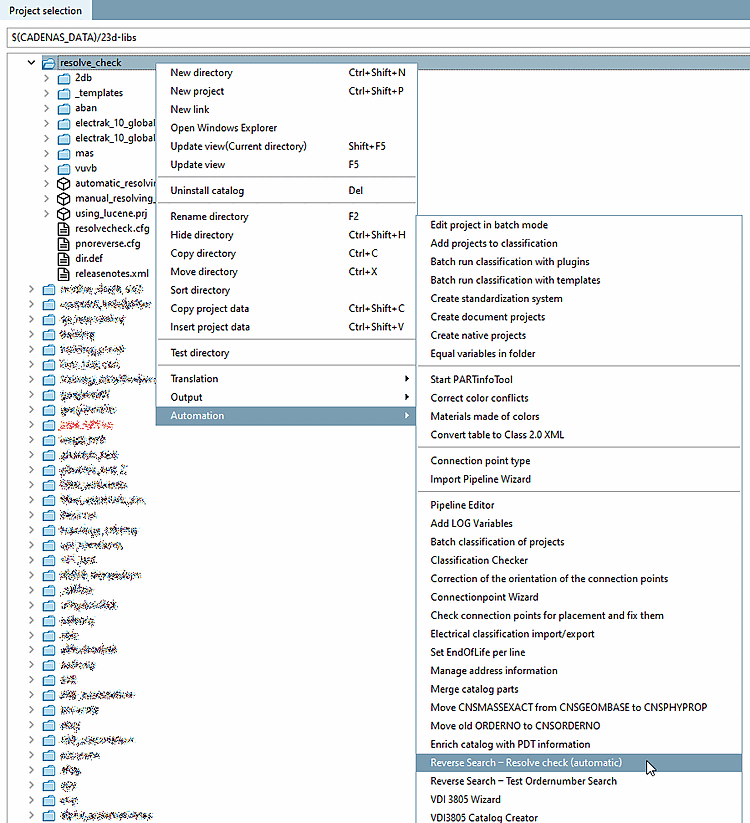The width and height of the screenshot is (750, 823).
Task: Choose New directory from context menu
Action: point(286,73)
